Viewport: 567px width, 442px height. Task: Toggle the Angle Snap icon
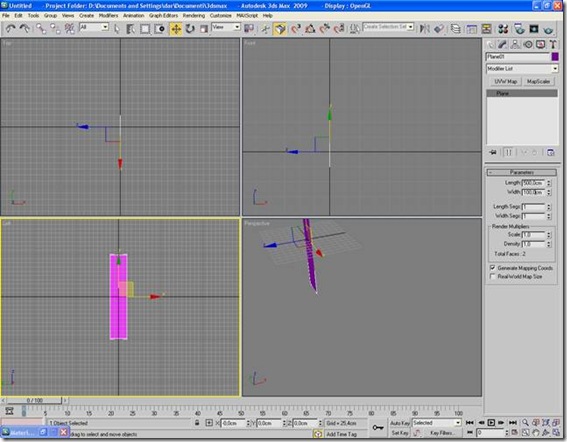tap(310, 29)
